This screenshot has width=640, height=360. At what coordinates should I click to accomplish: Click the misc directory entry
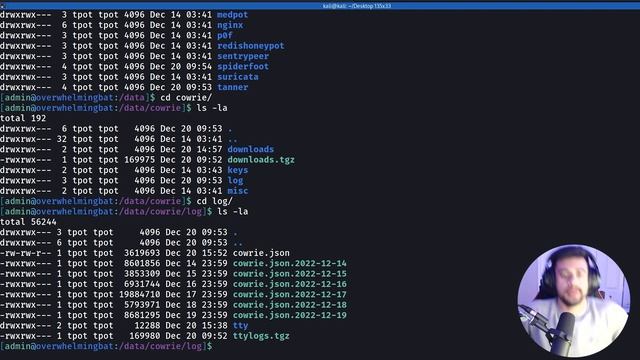point(238,191)
